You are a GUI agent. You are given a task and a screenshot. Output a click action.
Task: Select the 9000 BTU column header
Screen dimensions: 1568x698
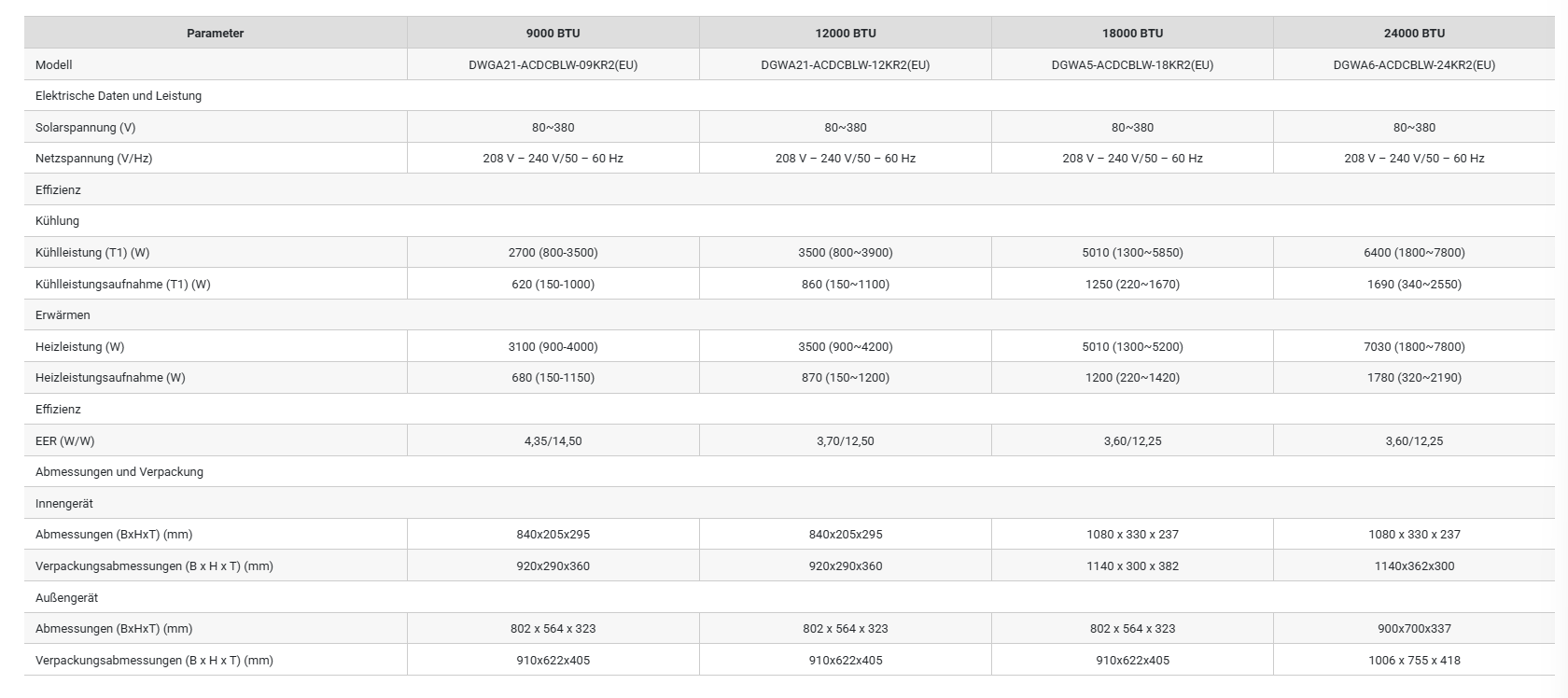[x=553, y=33]
